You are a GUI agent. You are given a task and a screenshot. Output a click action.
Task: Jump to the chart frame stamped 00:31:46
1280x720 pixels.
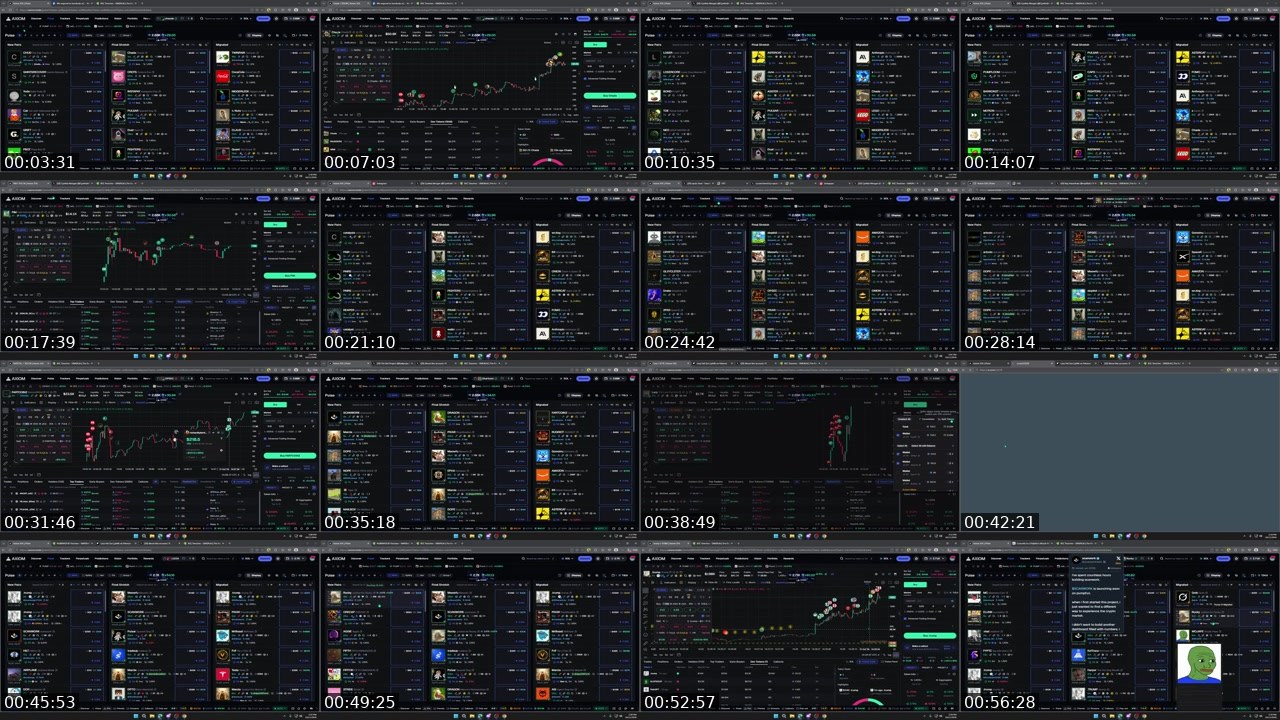point(160,450)
